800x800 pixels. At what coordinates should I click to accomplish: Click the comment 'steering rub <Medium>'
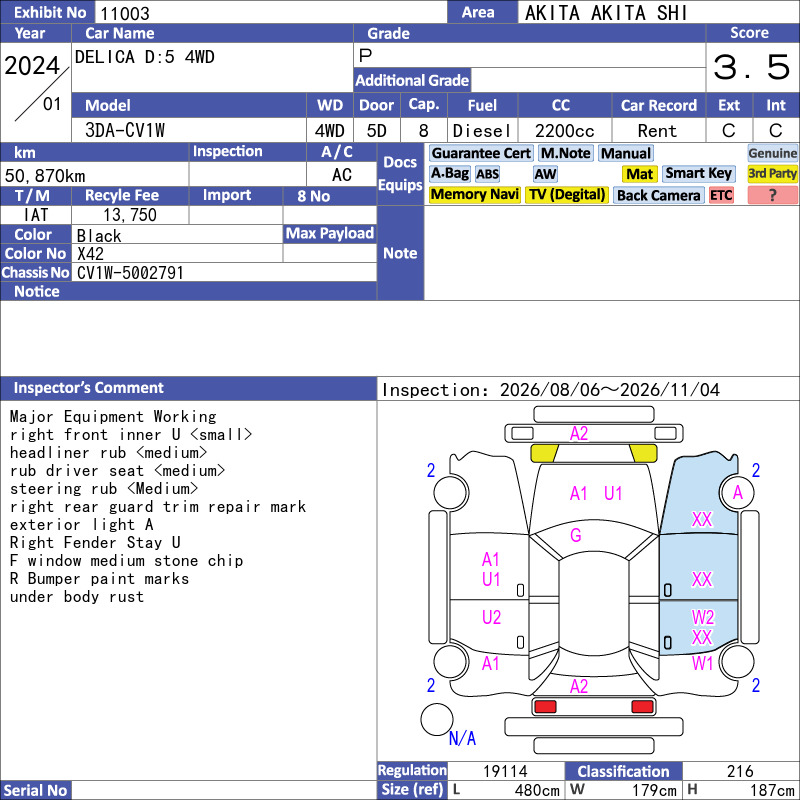104,489
